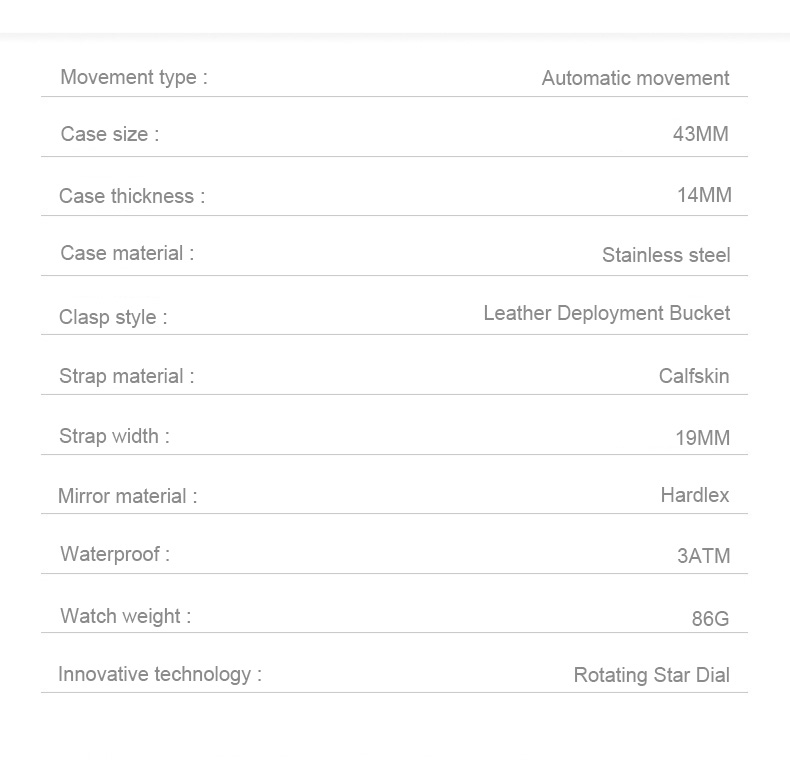This screenshot has height=760, width=790.
Task: Select the "Rotating Star Dial" text
Action: (x=651, y=675)
